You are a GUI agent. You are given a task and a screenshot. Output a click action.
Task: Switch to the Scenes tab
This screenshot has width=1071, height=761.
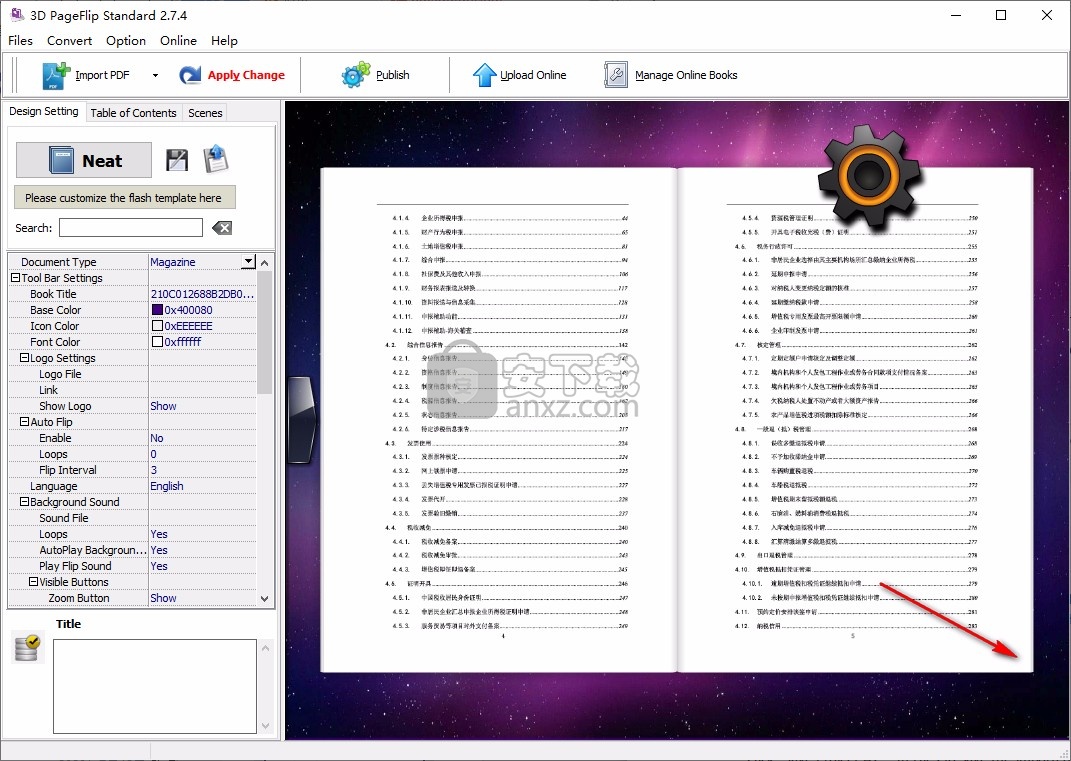[205, 113]
